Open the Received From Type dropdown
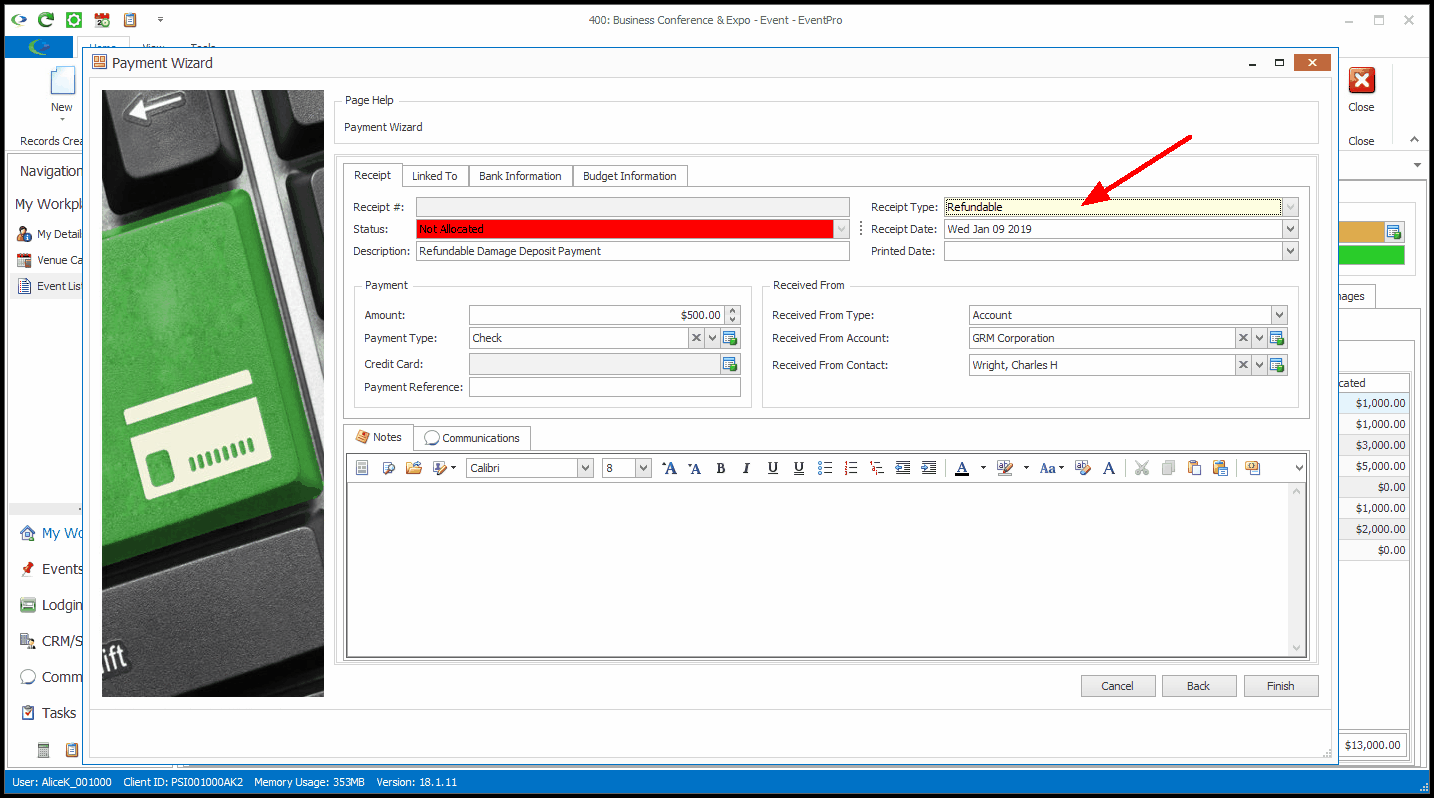 pos(1279,315)
